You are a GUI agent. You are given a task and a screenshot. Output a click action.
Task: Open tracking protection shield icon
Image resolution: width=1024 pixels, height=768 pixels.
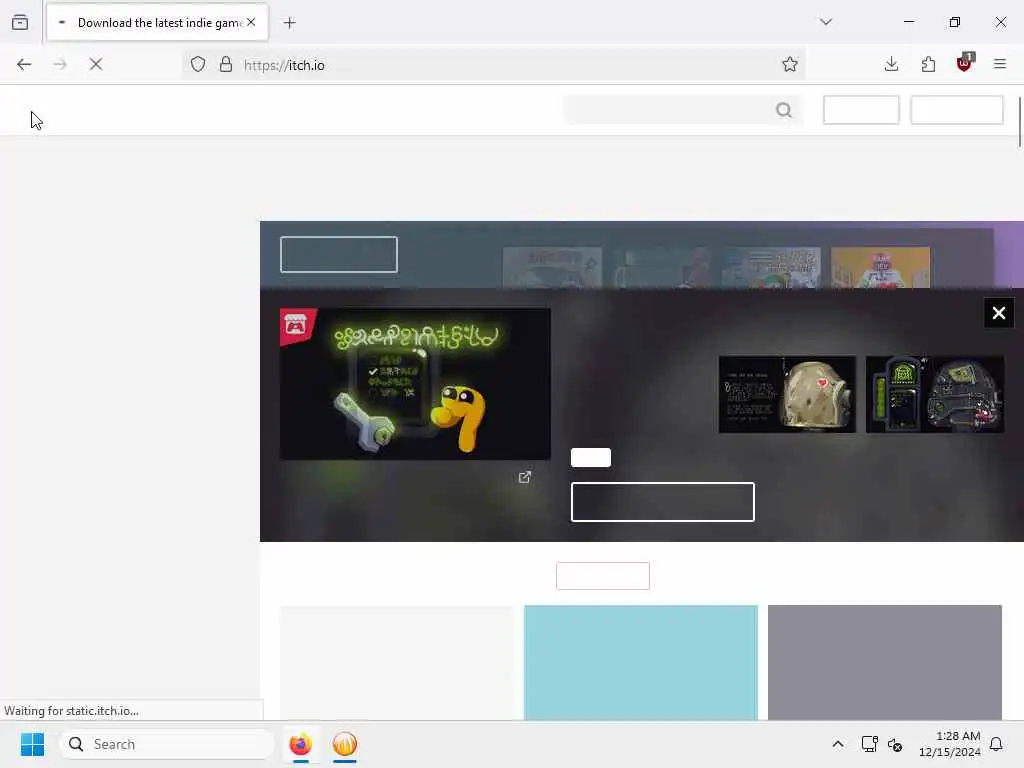[198, 64]
